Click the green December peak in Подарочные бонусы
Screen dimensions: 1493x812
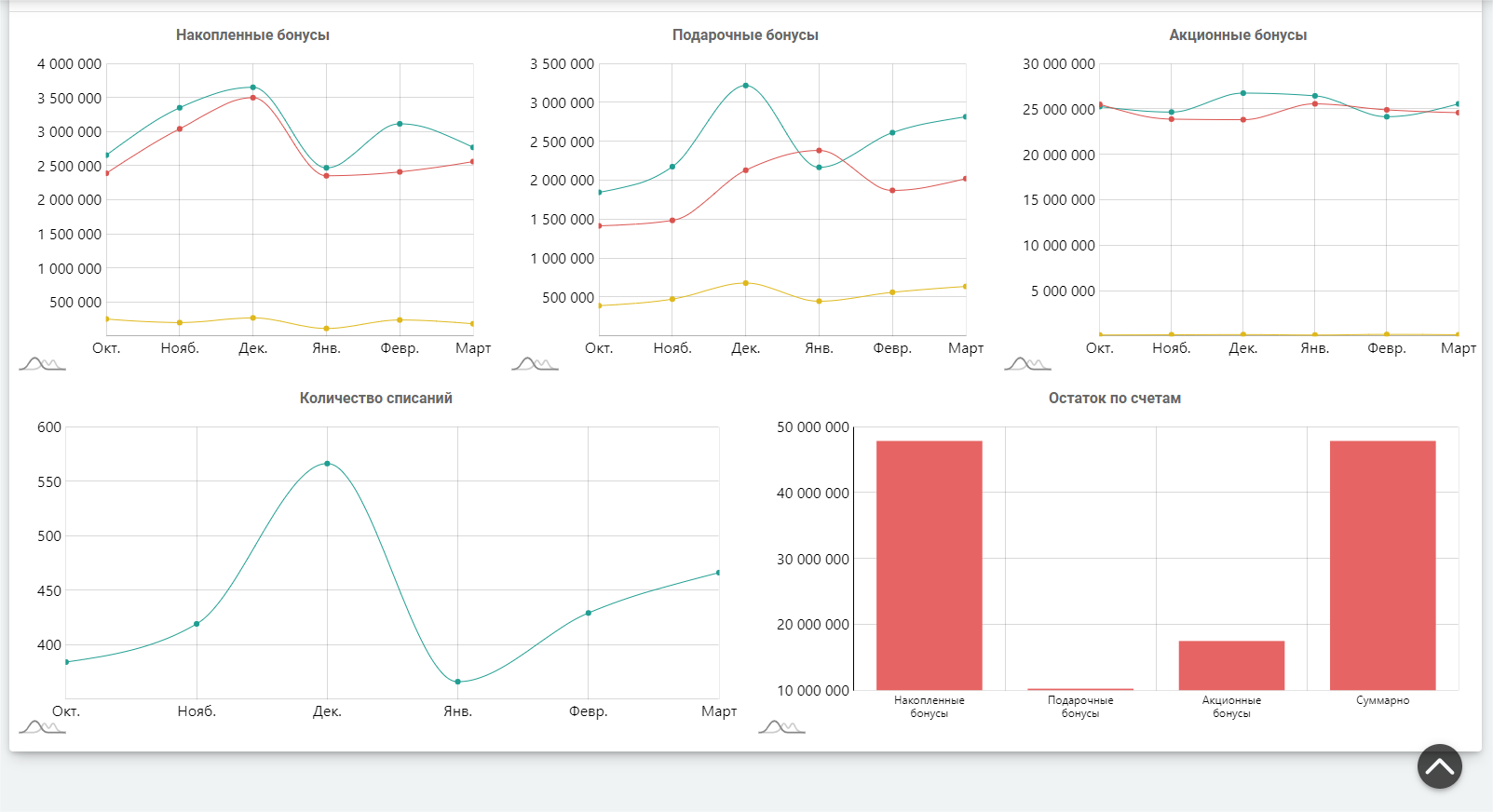[745, 86]
